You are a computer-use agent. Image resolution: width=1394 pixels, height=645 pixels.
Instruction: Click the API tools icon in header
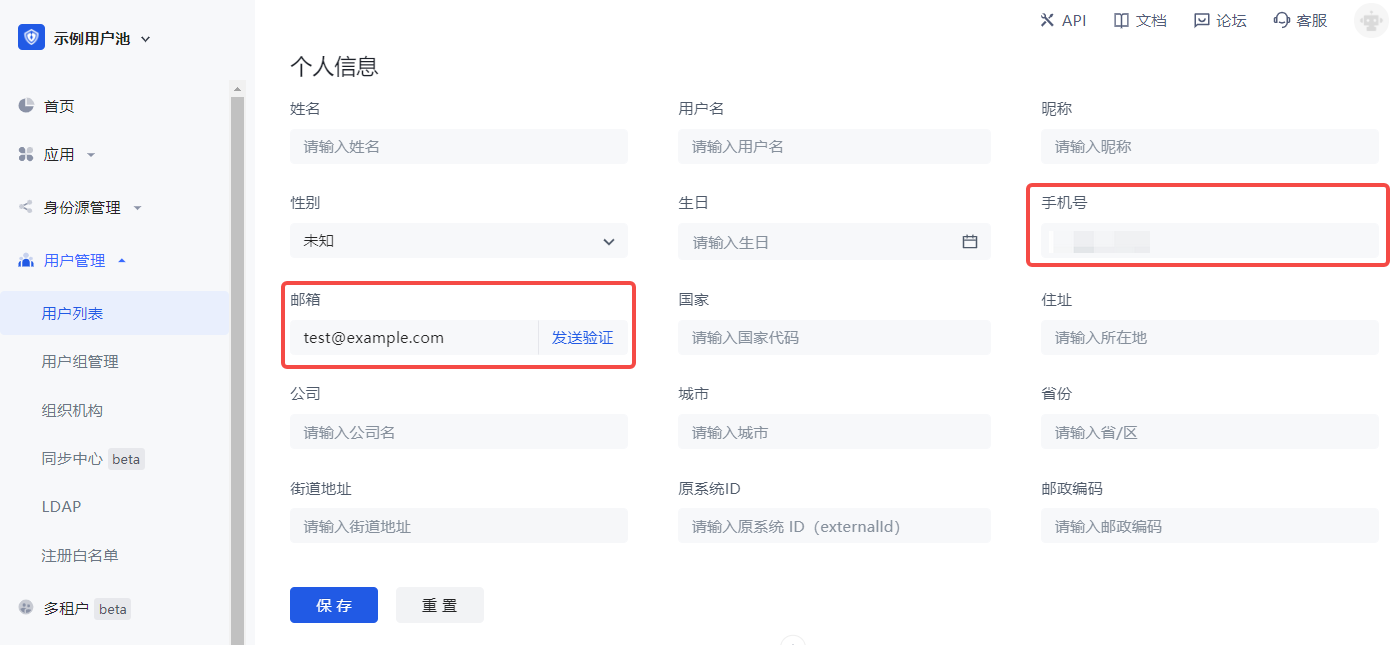(1047, 20)
